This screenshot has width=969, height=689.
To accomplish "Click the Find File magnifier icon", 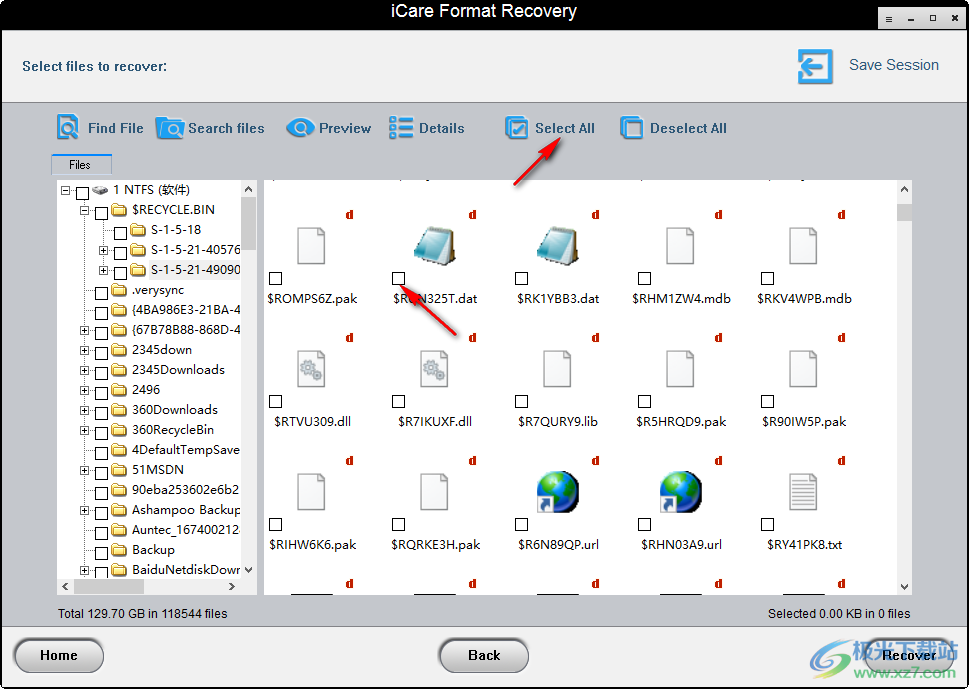I will click(x=67, y=127).
